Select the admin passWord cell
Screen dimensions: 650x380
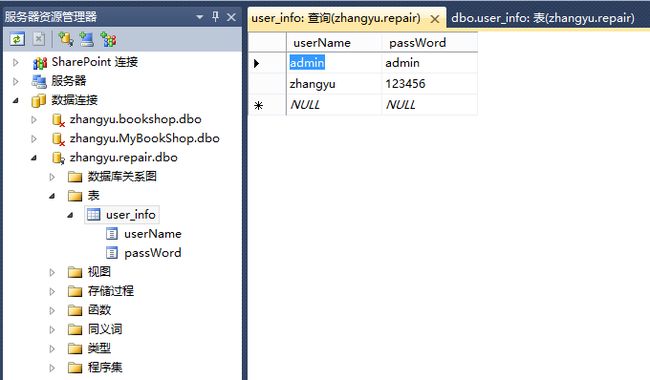click(429, 63)
